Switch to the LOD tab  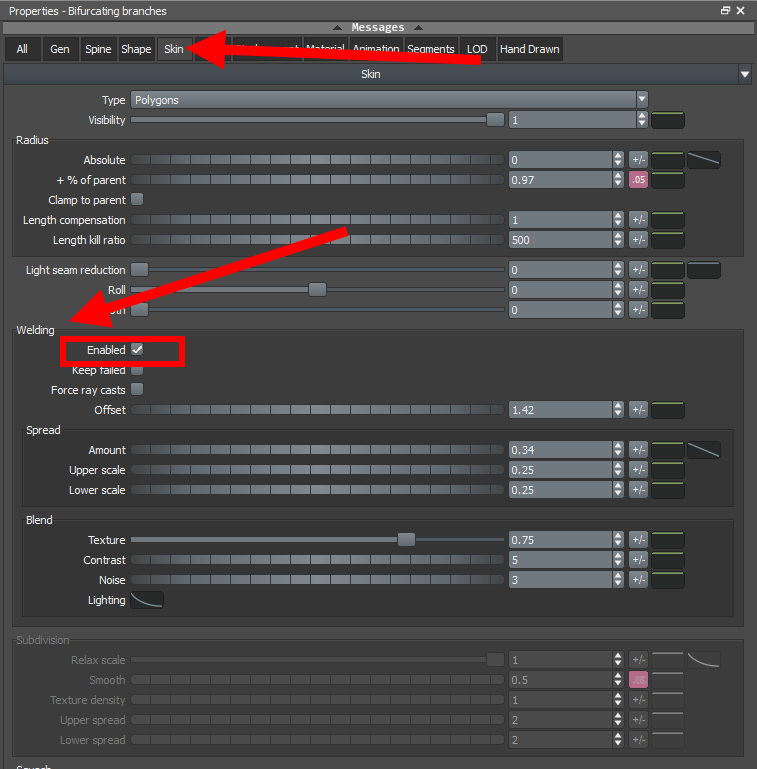(x=477, y=49)
